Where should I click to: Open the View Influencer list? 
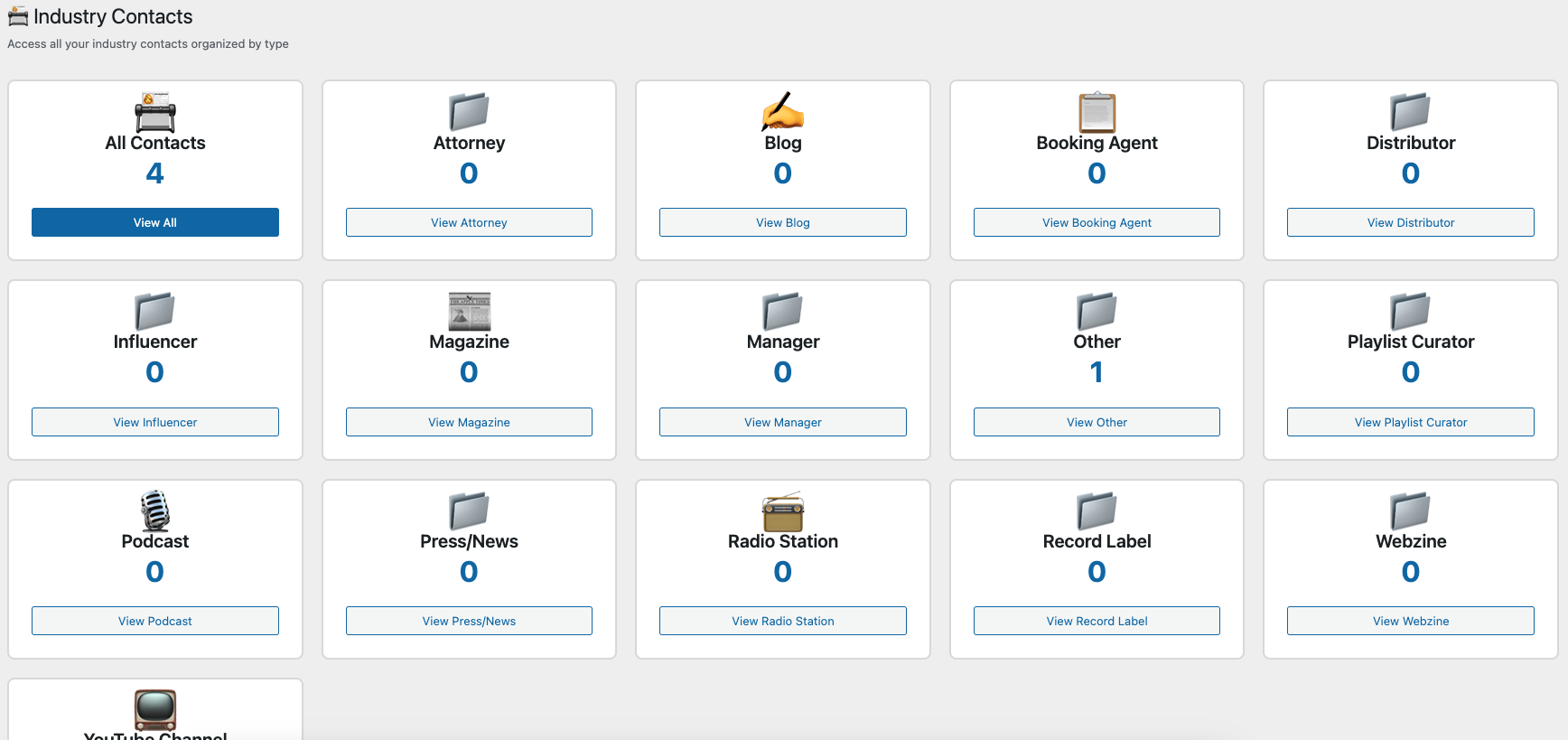(155, 422)
